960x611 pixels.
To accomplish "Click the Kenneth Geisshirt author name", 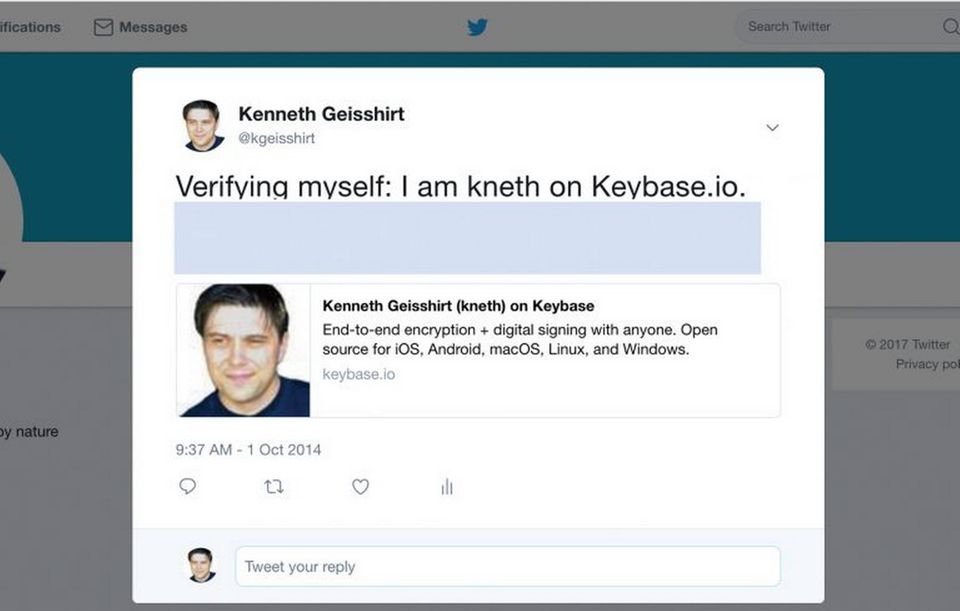I will (321, 114).
